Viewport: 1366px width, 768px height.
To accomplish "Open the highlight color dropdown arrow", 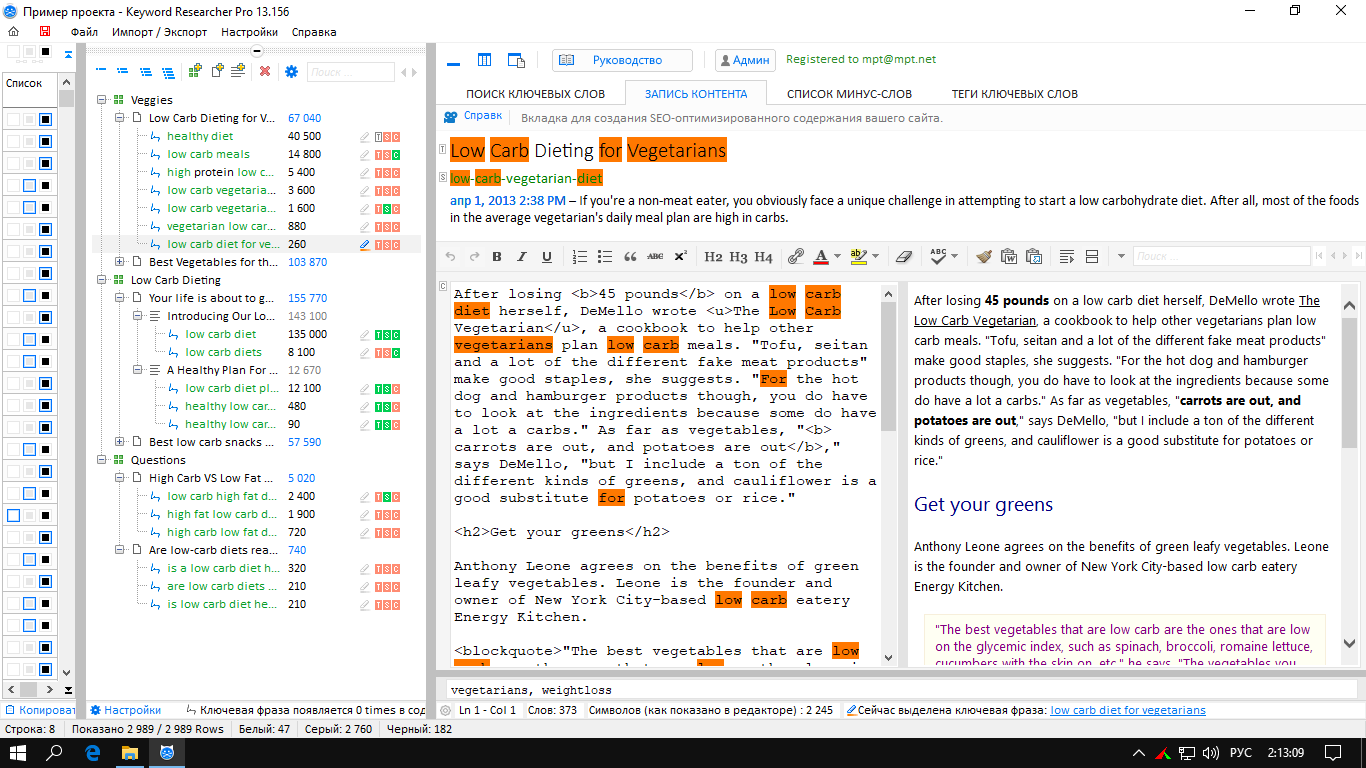I will pyautogui.click(x=875, y=257).
